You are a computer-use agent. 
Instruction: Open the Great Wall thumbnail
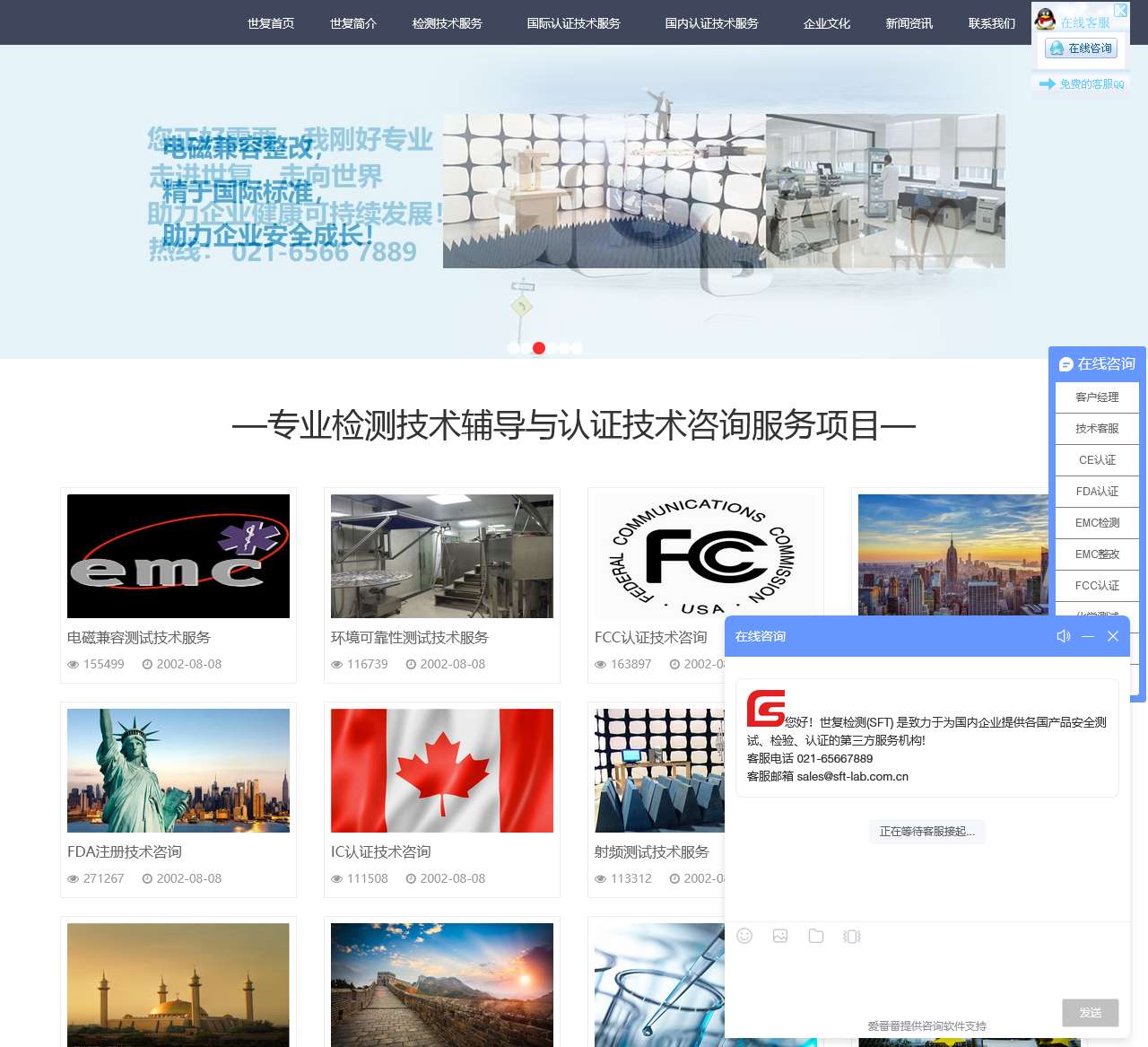pos(442,985)
